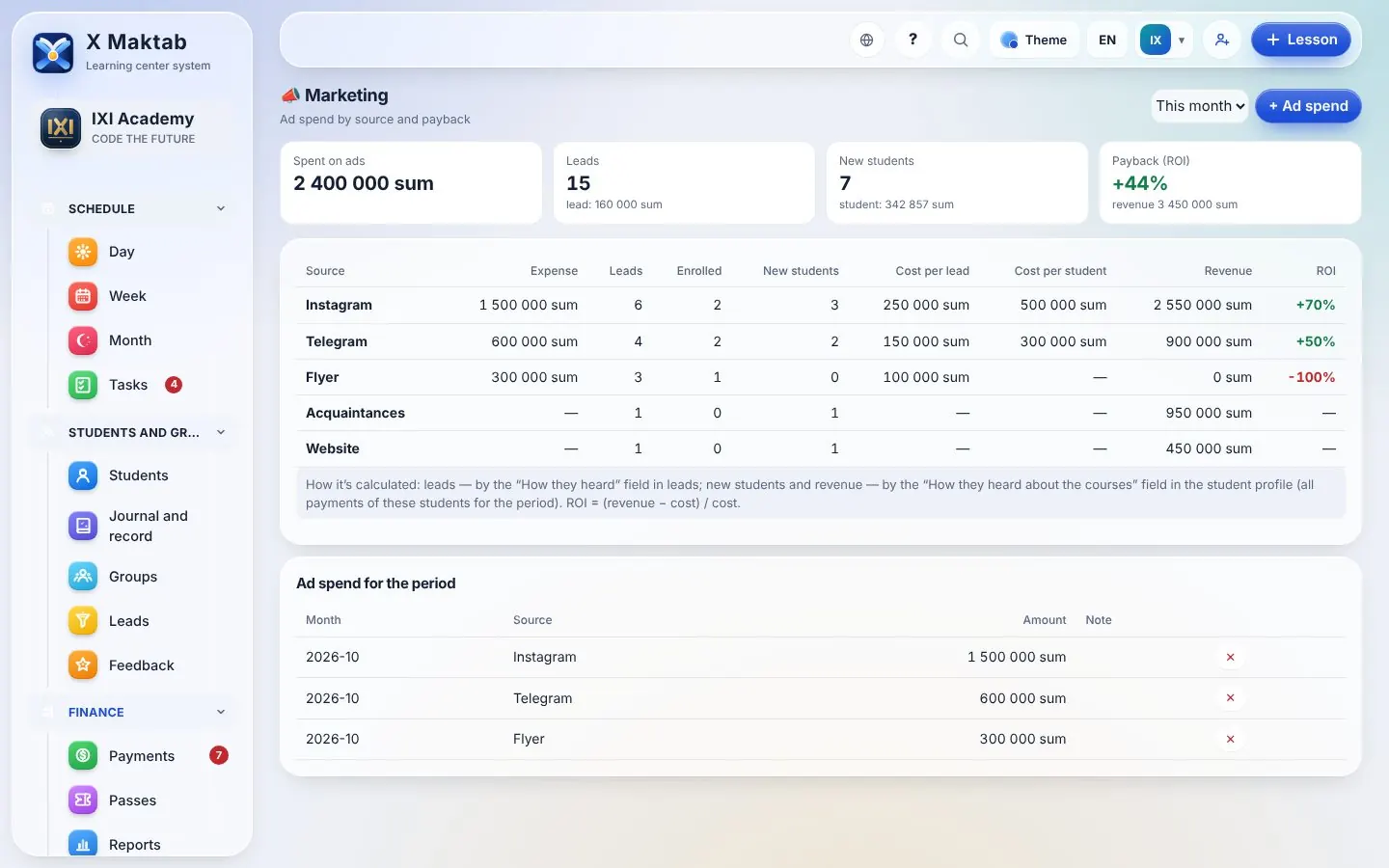Open Payments badge showing 7
This screenshot has width=1389, height=868.
pos(219,755)
